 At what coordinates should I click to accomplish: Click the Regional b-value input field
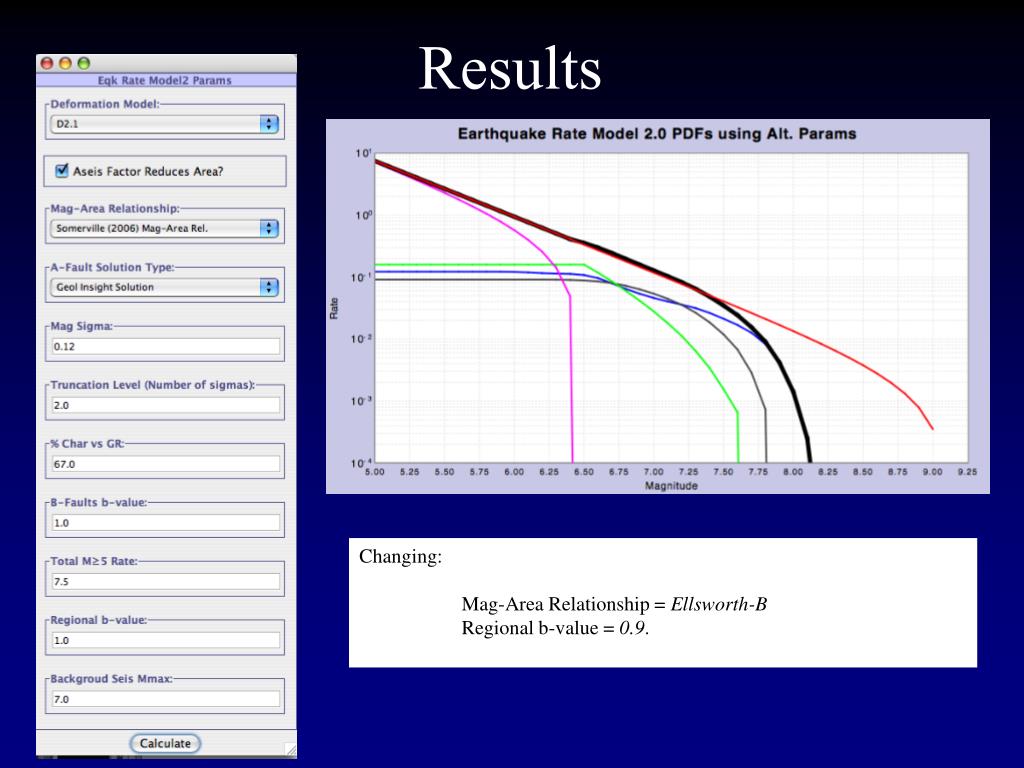(166, 640)
